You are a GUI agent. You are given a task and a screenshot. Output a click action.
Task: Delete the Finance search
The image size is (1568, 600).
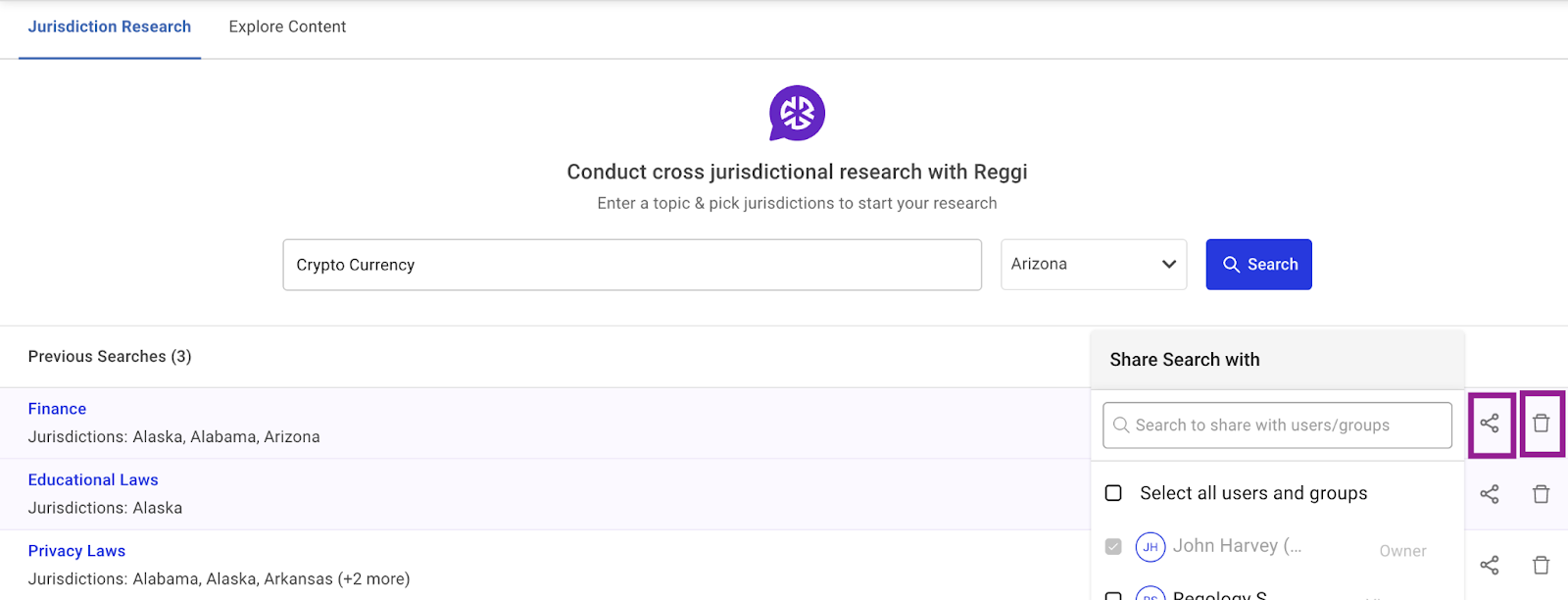pyautogui.click(x=1541, y=424)
